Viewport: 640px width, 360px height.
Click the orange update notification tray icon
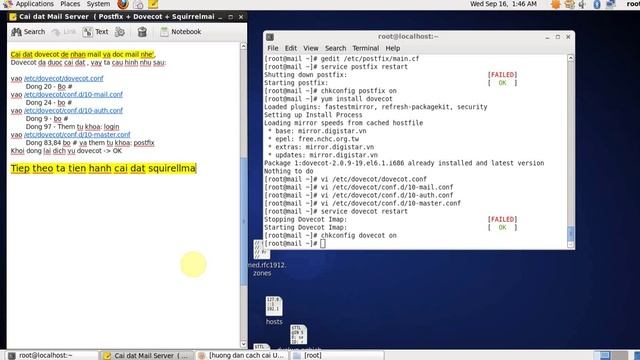point(556,4)
